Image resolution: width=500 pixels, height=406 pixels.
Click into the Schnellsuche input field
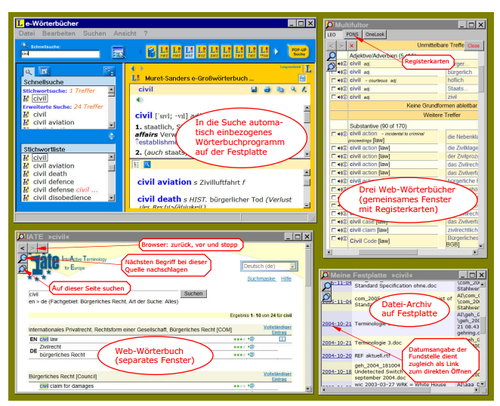click(x=60, y=54)
